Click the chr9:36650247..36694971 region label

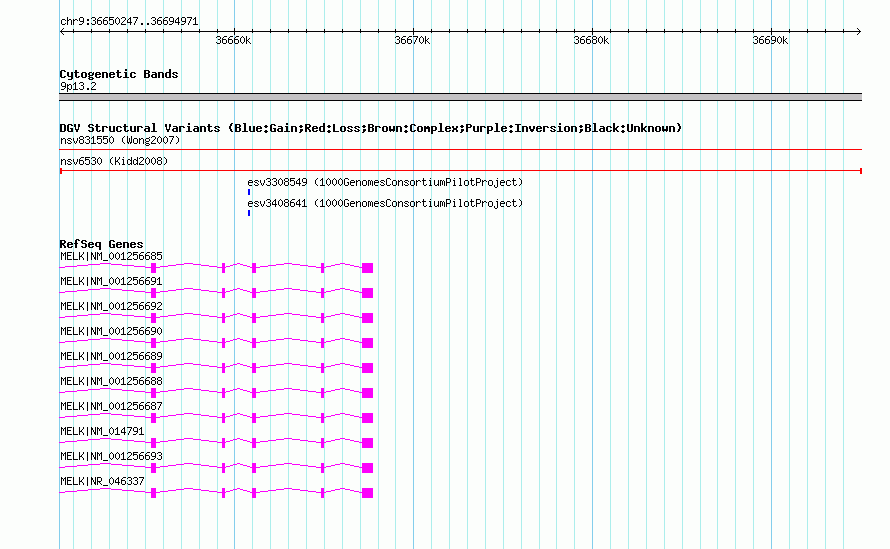[129, 22]
